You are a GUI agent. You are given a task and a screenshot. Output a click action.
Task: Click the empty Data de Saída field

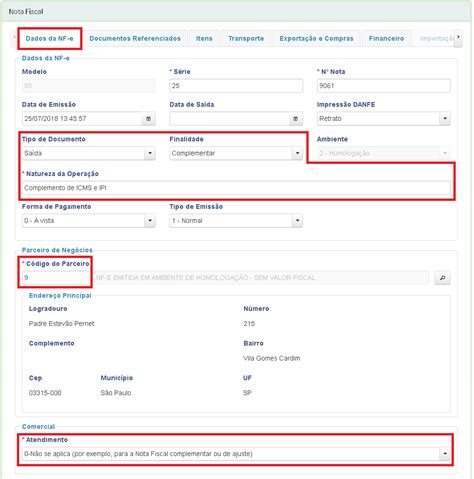click(x=229, y=119)
